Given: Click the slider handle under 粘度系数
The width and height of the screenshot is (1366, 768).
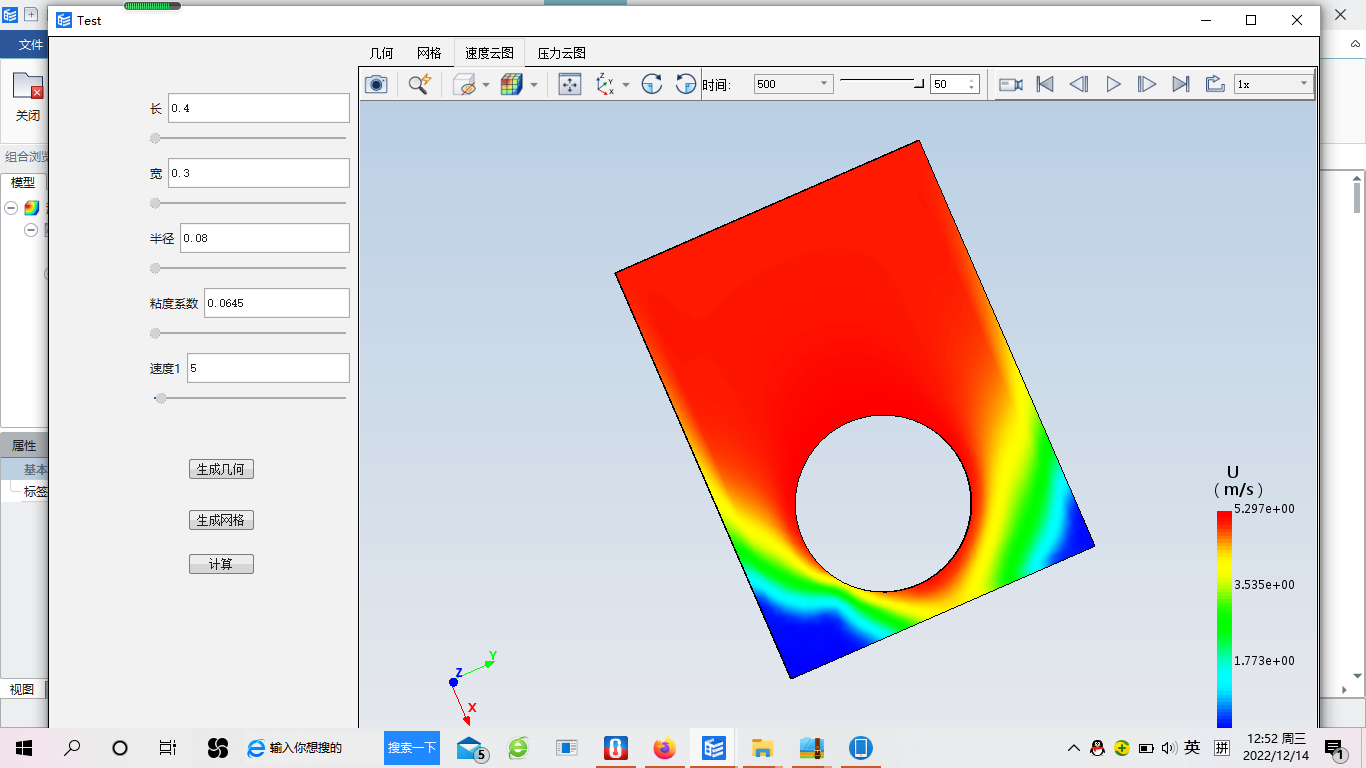Looking at the screenshot, I should tap(155, 333).
